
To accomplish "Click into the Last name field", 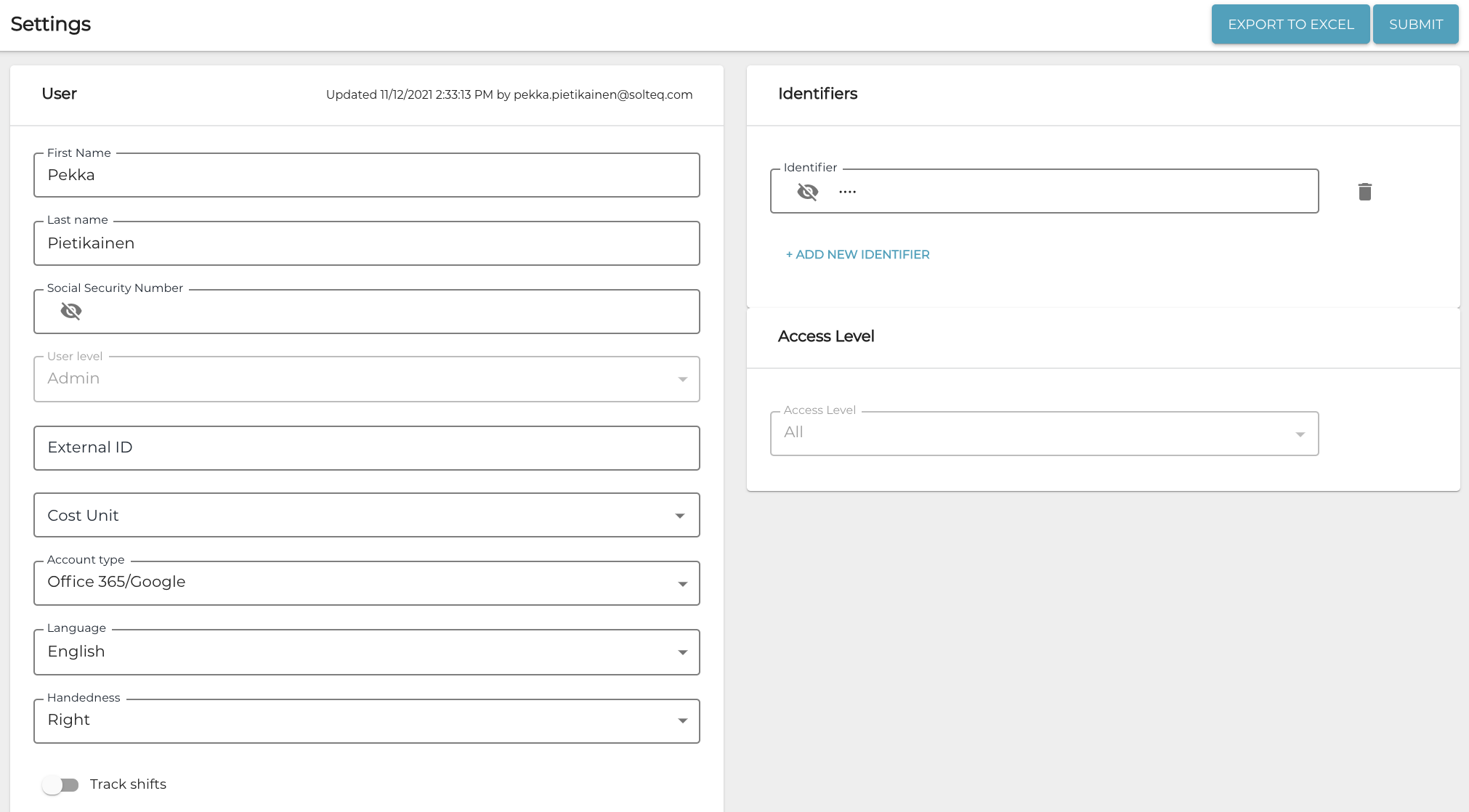I will pyautogui.click(x=366, y=243).
